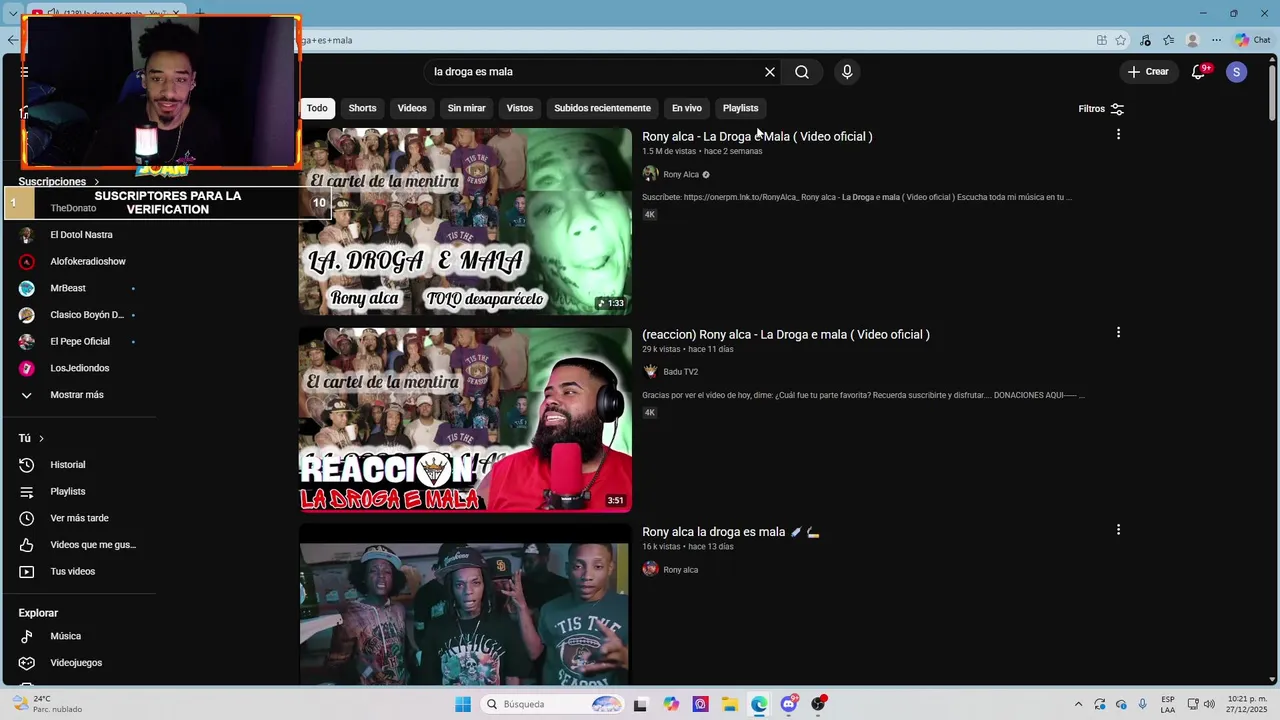Open Copilot Chat in the browser

[1252, 40]
